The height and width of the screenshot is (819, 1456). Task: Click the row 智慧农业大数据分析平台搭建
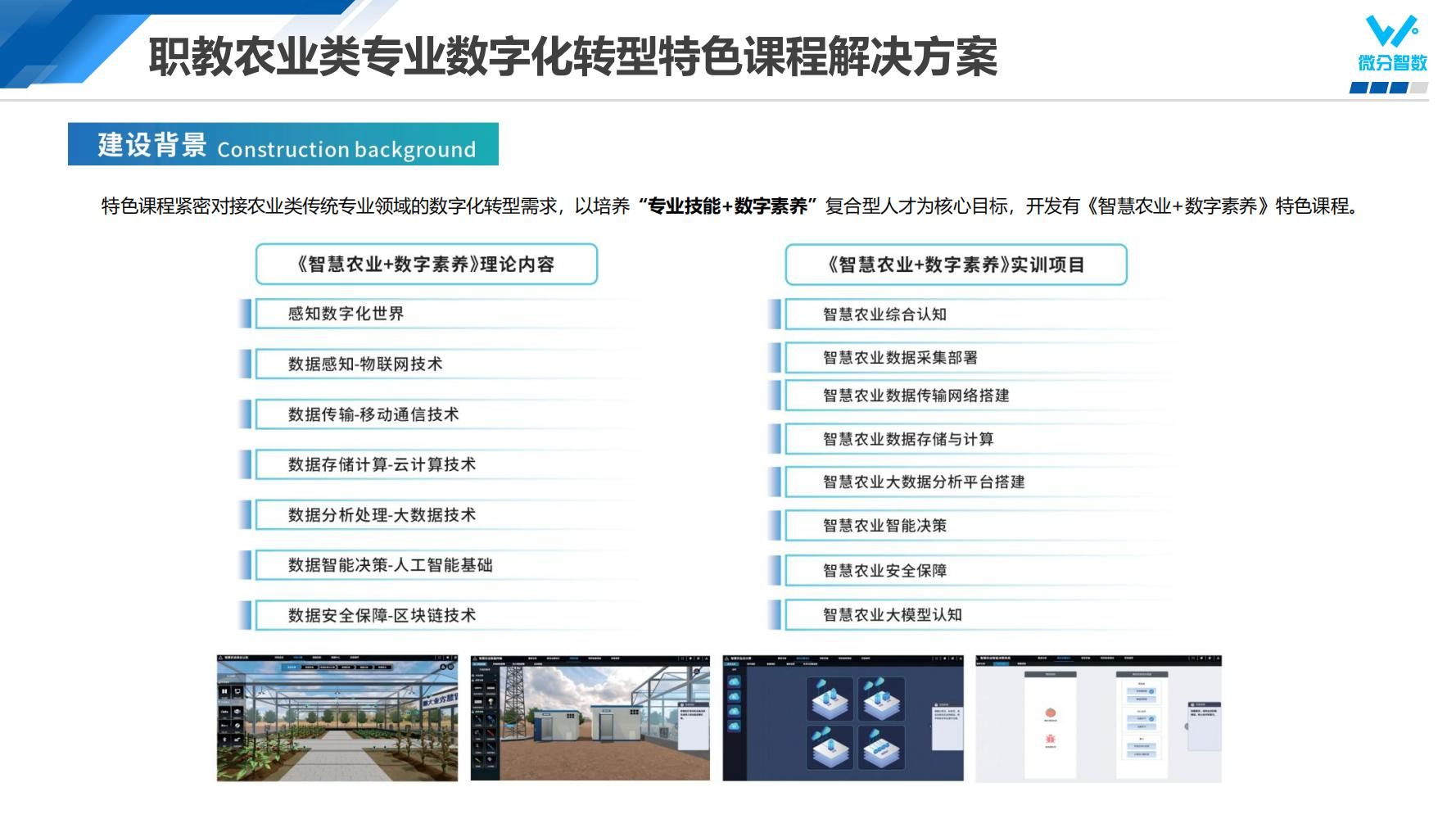coord(970,482)
